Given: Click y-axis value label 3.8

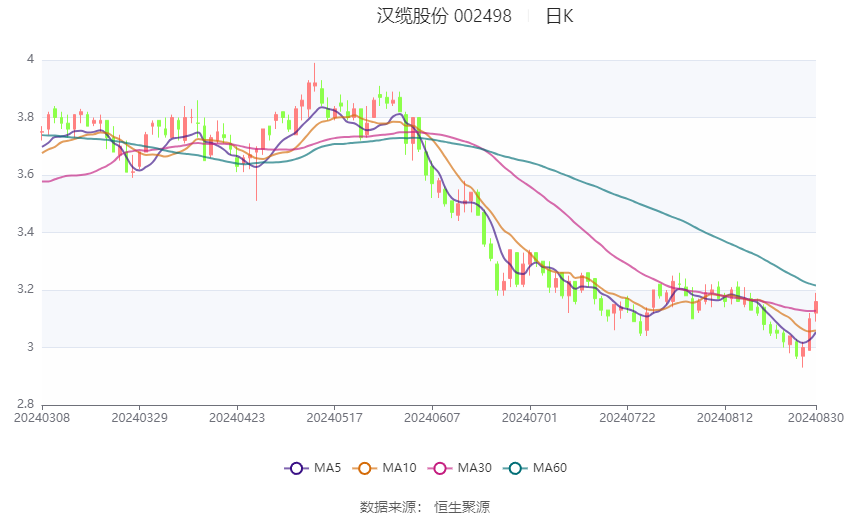Looking at the screenshot, I should coord(25,117).
